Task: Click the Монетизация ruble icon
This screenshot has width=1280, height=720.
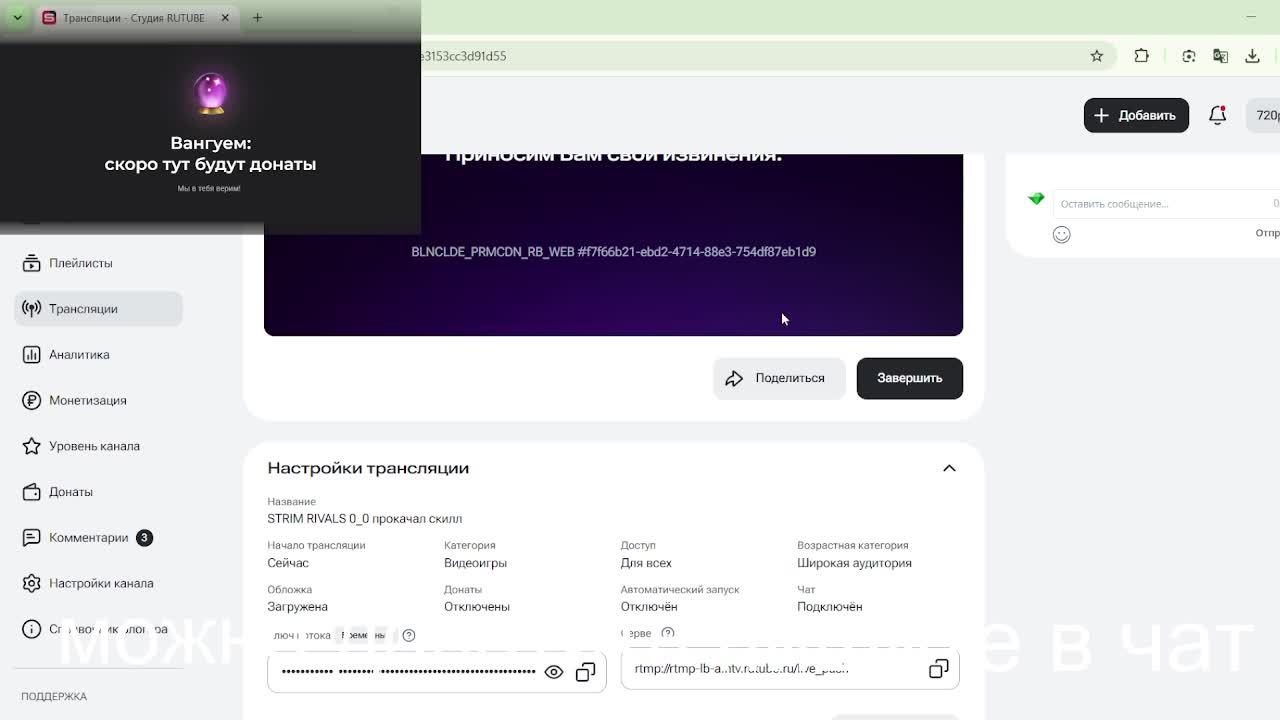Action: pyautogui.click(x=32, y=400)
